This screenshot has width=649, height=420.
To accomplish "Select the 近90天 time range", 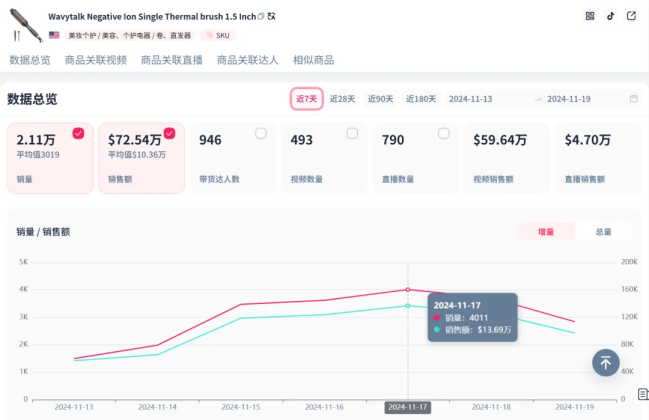I will [x=380, y=99].
